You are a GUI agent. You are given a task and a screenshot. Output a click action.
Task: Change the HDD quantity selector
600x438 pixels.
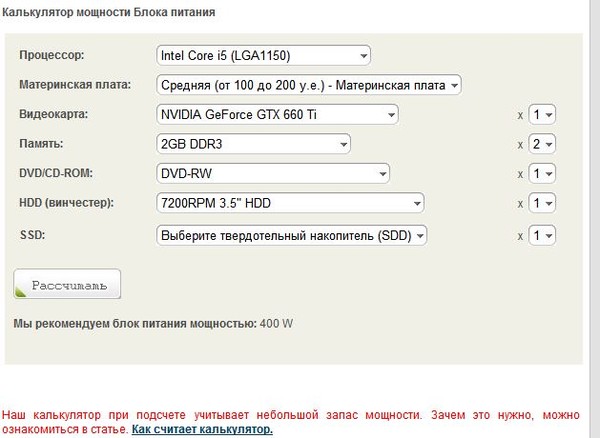click(x=542, y=203)
